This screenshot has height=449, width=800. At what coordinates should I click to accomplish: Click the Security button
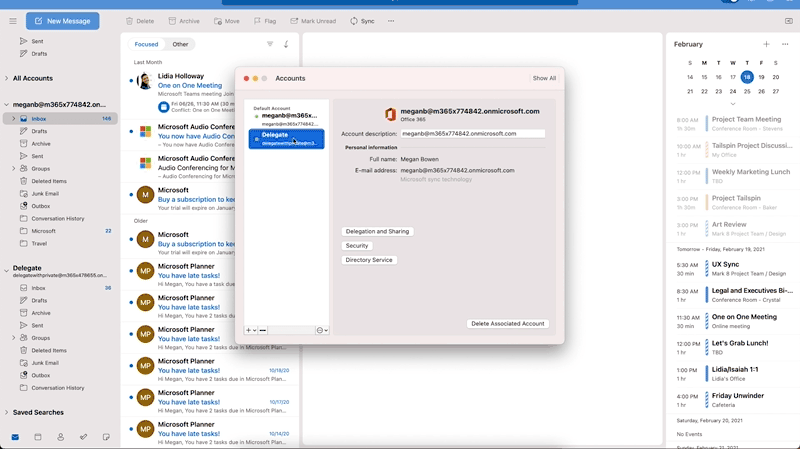(357, 246)
